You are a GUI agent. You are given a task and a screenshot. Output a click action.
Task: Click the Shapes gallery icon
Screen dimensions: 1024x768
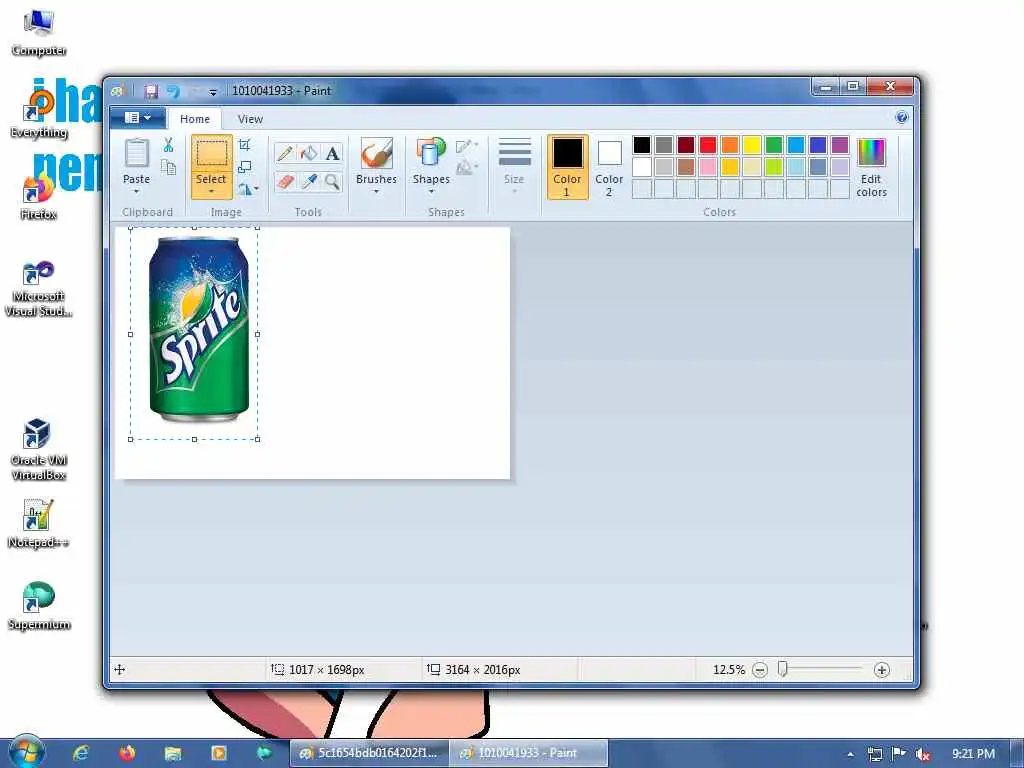click(x=430, y=154)
